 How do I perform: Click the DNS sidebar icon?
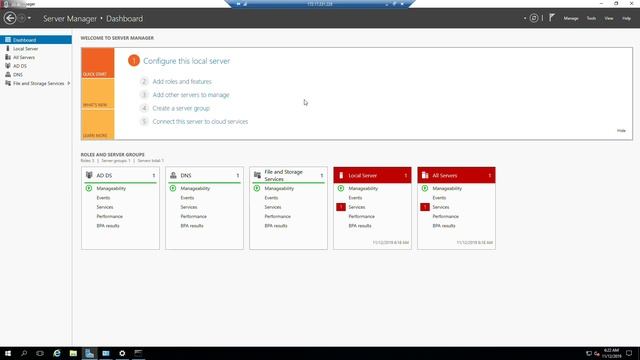coord(8,74)
